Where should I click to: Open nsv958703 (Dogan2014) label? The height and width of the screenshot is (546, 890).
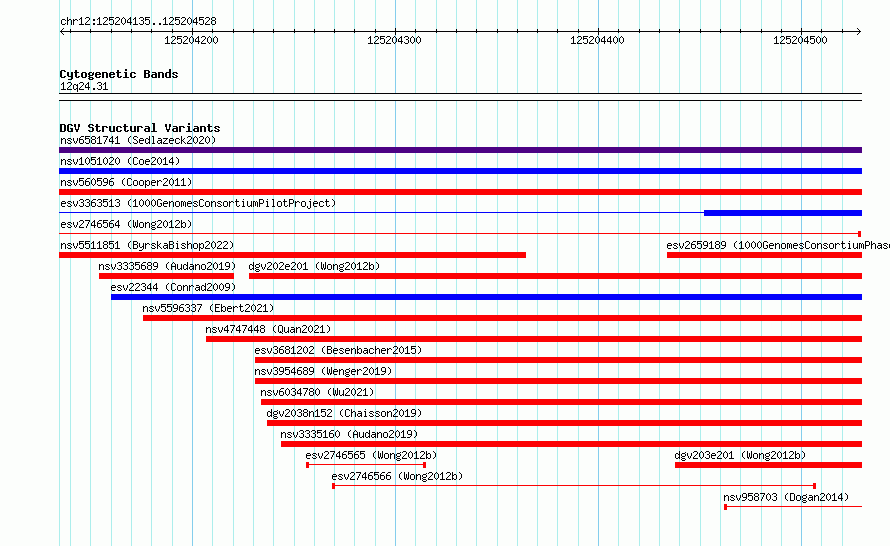coord(786,497)
